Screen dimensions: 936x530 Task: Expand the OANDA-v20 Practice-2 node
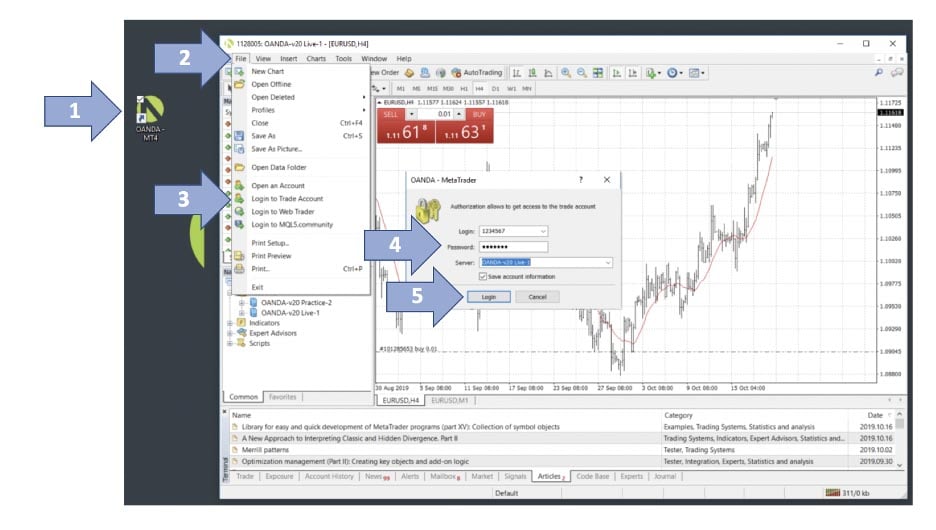241,302
